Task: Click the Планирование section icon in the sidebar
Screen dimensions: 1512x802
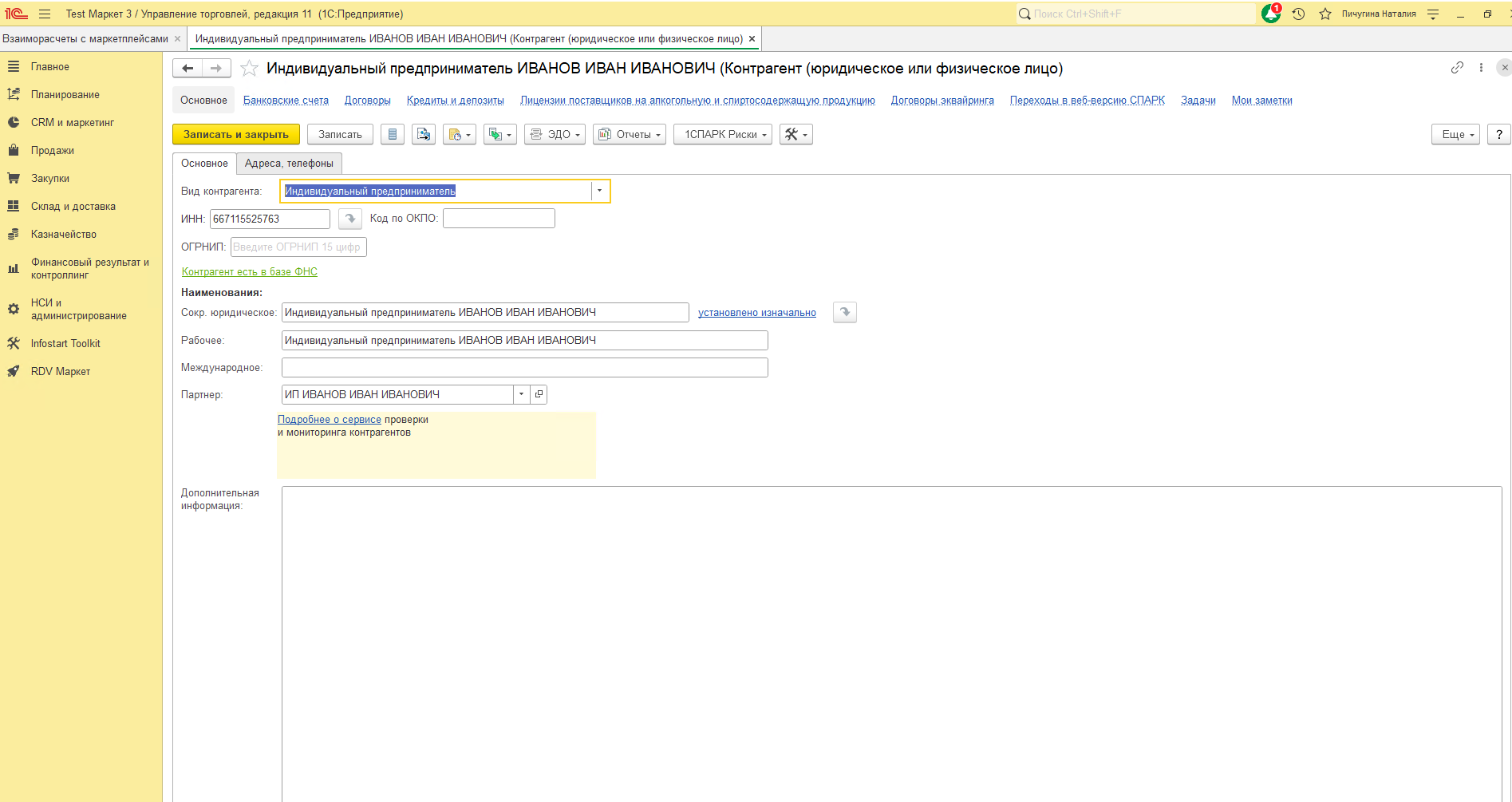Action: point(14,94)
